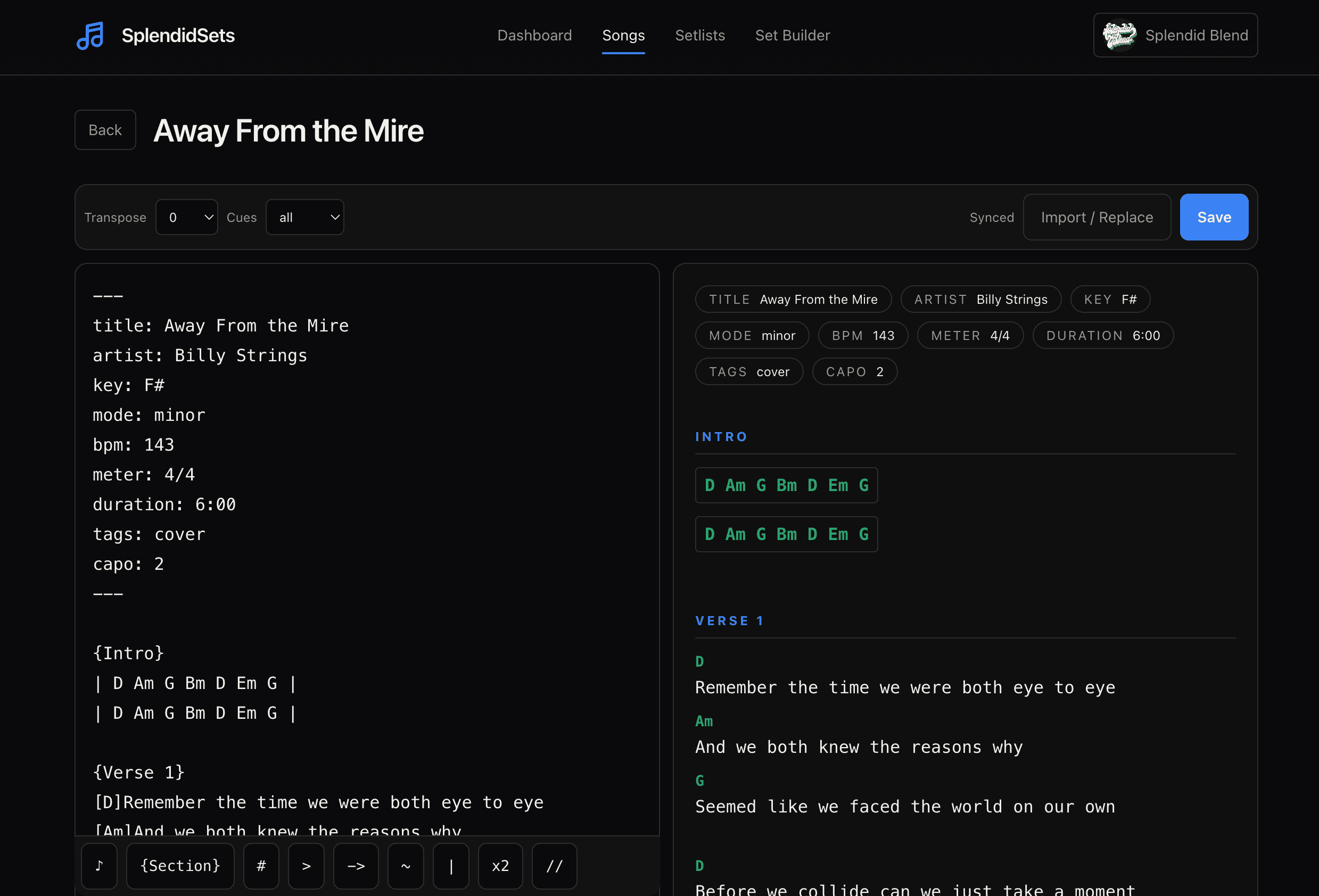Click preview lyric 'And we both knew the reasons why'
This screenshot has height=896, width=1319.
coord(859,747)
